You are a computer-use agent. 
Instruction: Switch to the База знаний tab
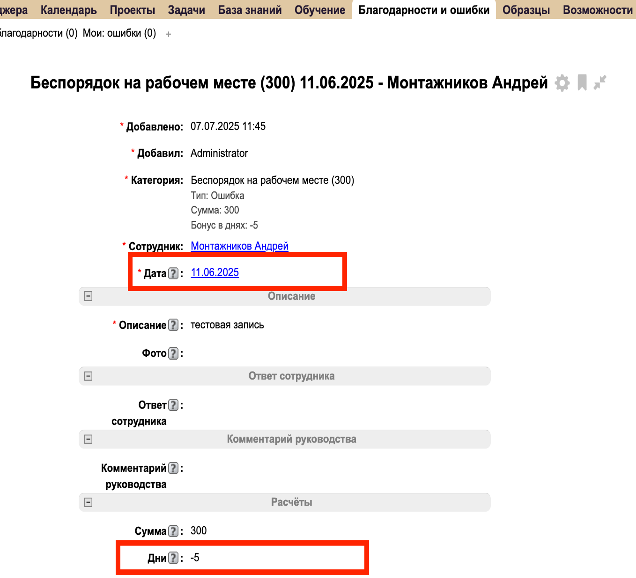click(x=249, y=10)
